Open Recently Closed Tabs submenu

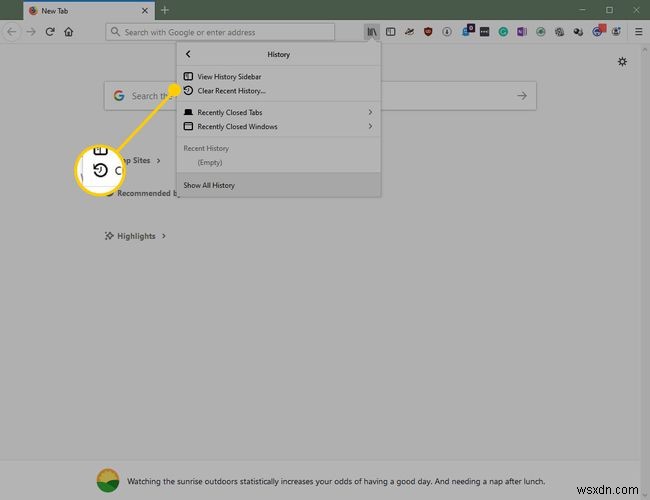tap(279, 112)
